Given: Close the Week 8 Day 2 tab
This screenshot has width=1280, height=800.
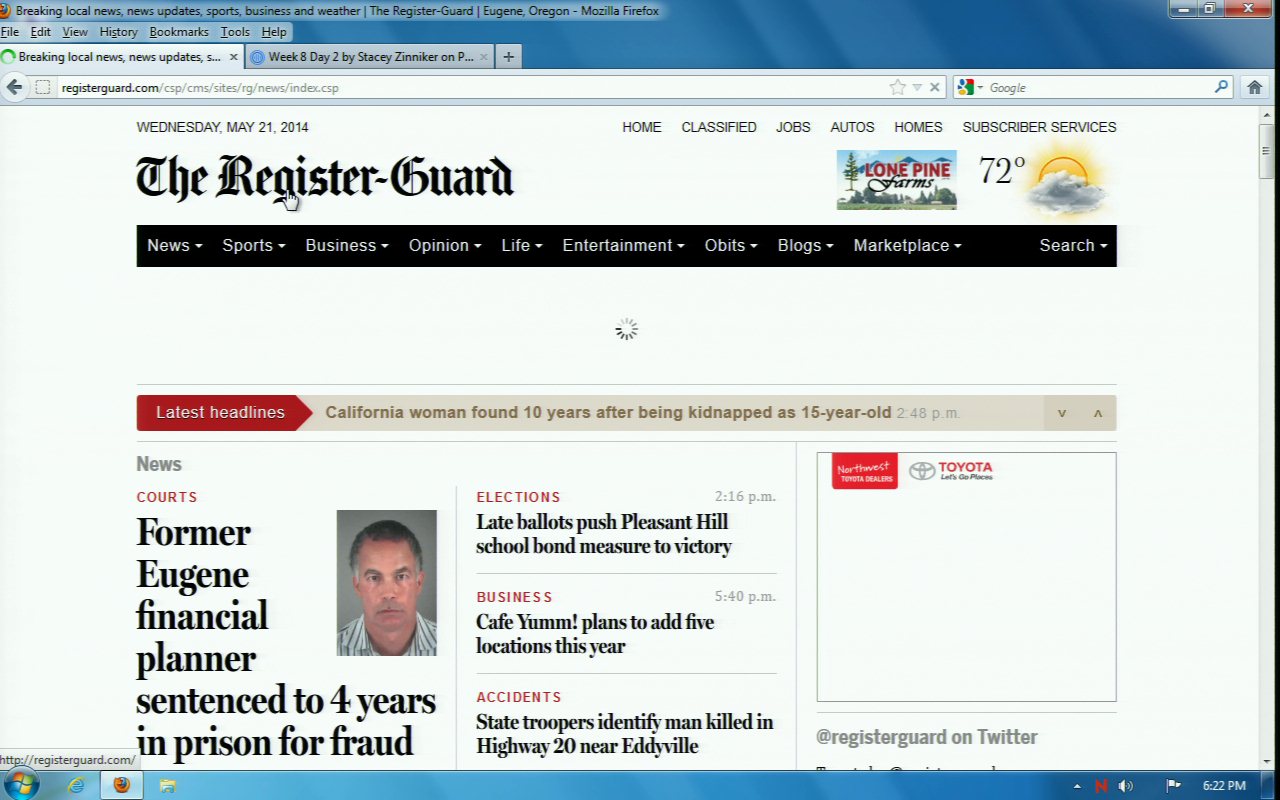Looking at the screenshot, I should (x=484, y=57).
